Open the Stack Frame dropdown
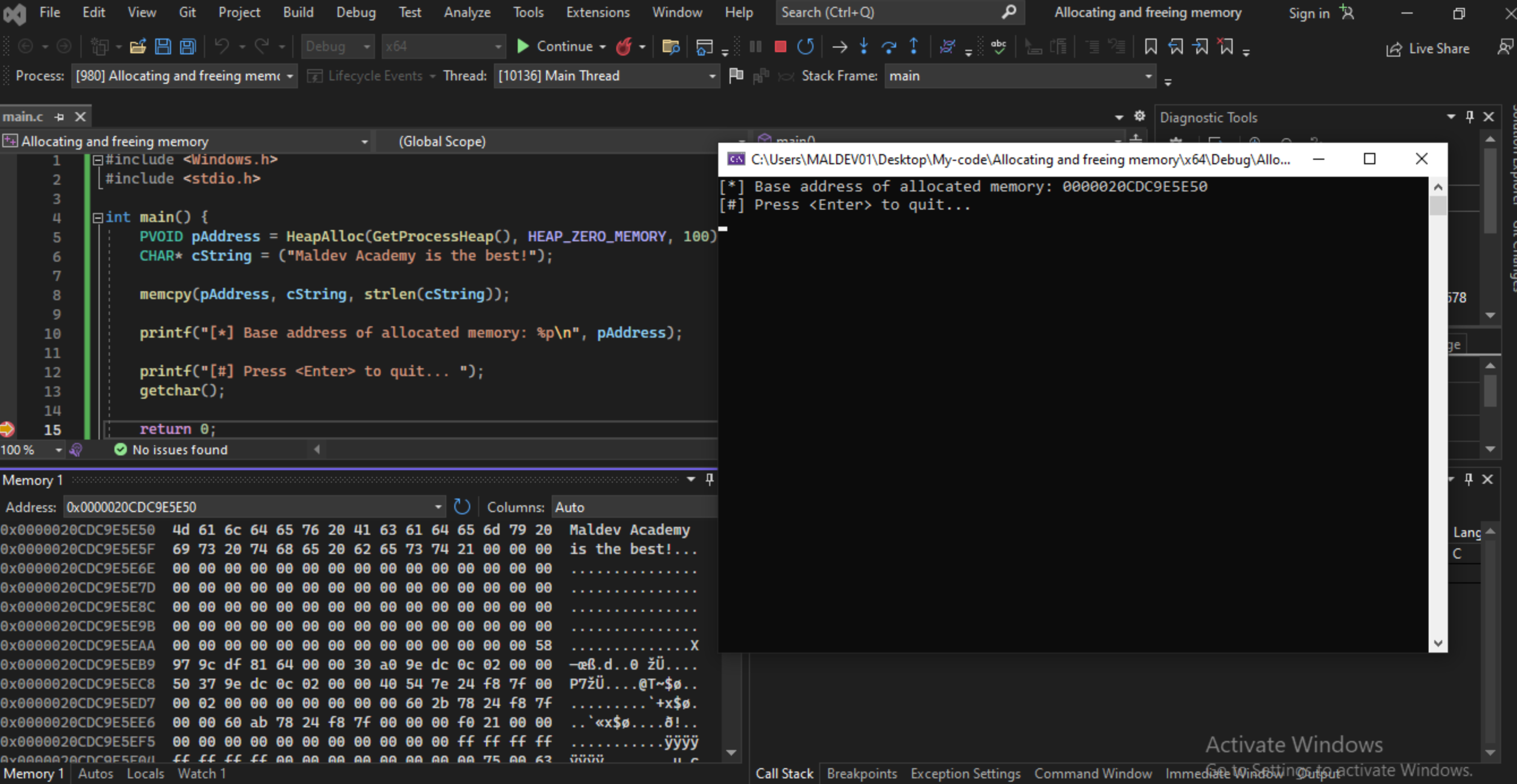Screen dimensions: 1517x784 click(1148, 76)
